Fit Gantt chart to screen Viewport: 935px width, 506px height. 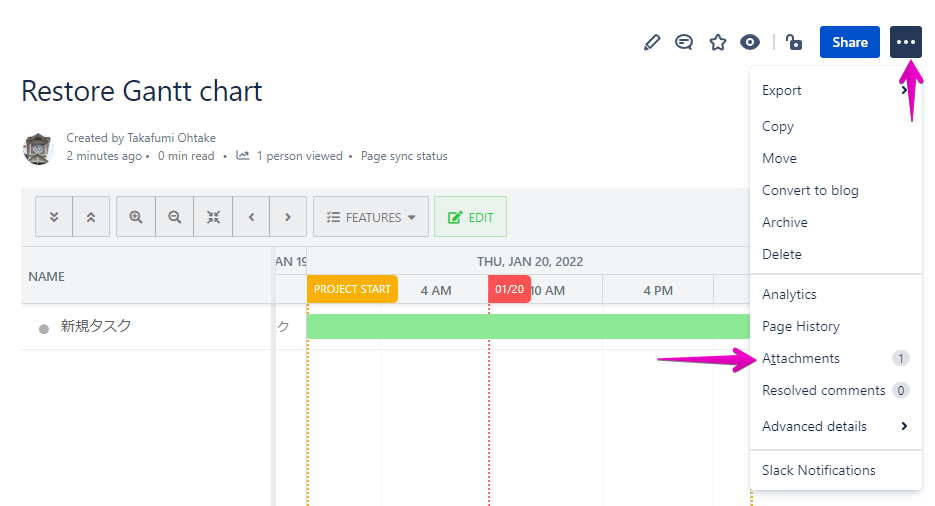point(213,217)
